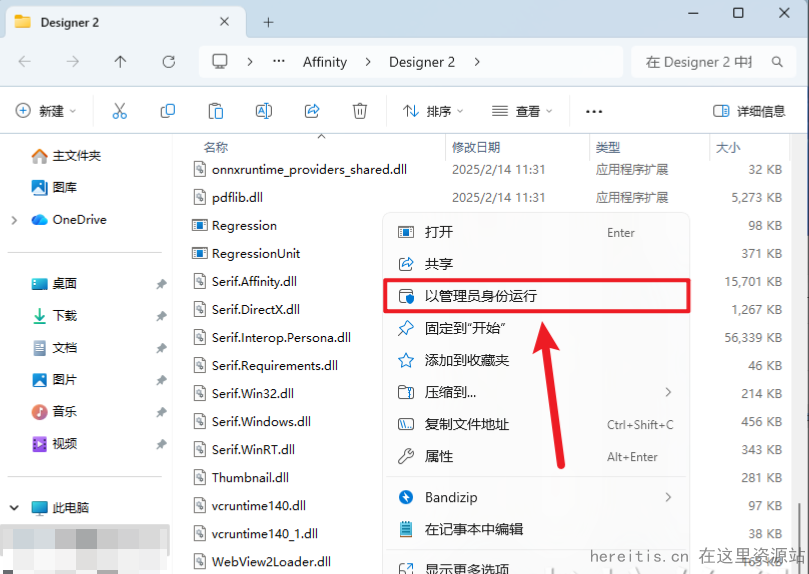Go back with the left arrow
The image size is (809, 574).
click(x=25, y=62)
